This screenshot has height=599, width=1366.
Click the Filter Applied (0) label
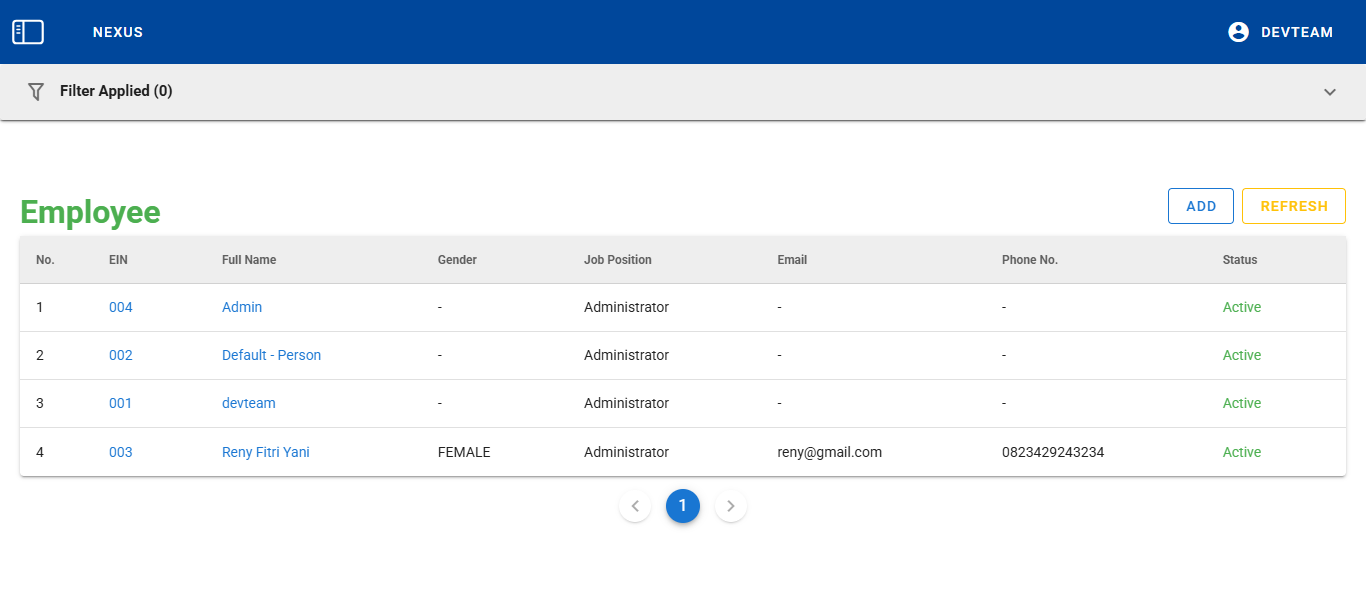click(116, 91)
